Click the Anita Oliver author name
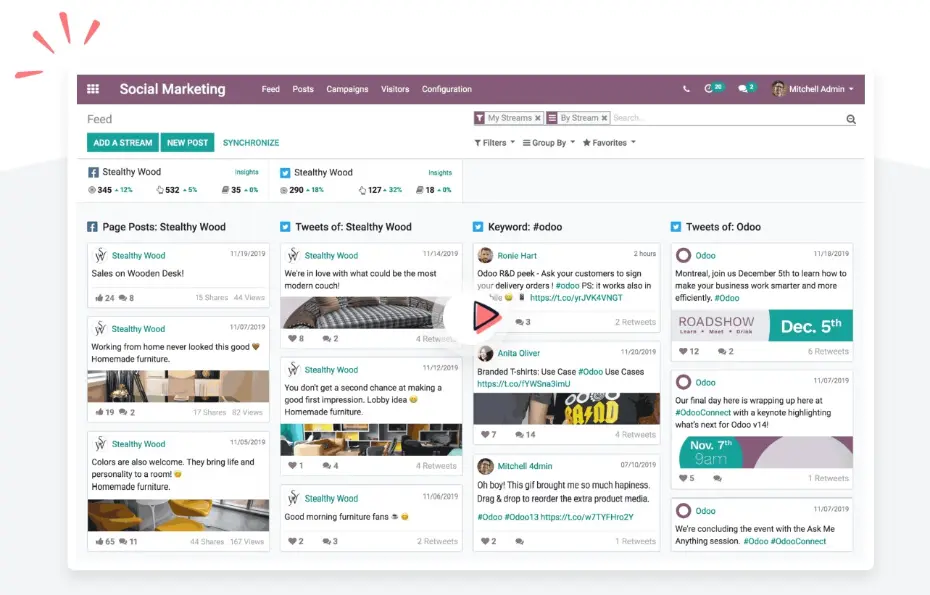 [x=518, y=353]
